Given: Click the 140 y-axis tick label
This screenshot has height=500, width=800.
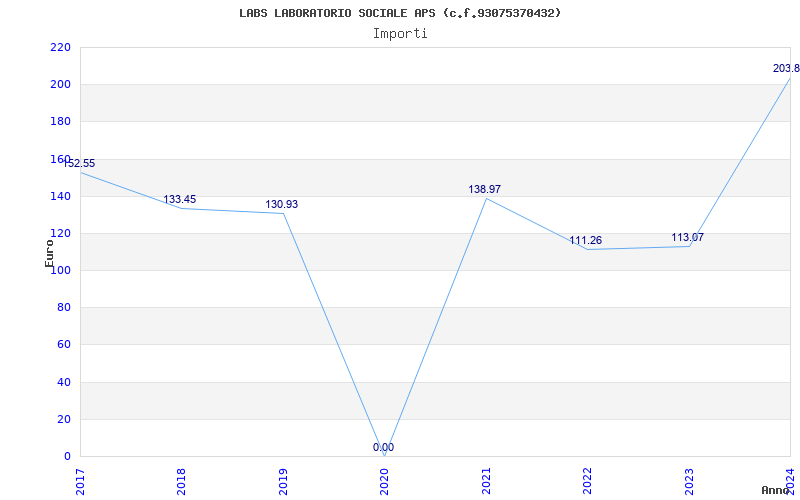Looking at the screenshot, I should (60, 196).
